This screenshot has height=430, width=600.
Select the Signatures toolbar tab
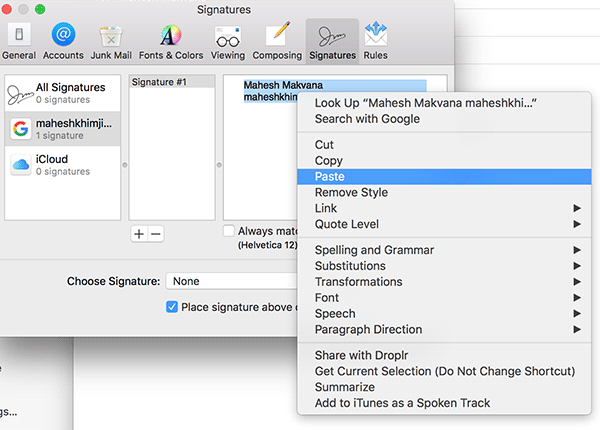point(332,41)
